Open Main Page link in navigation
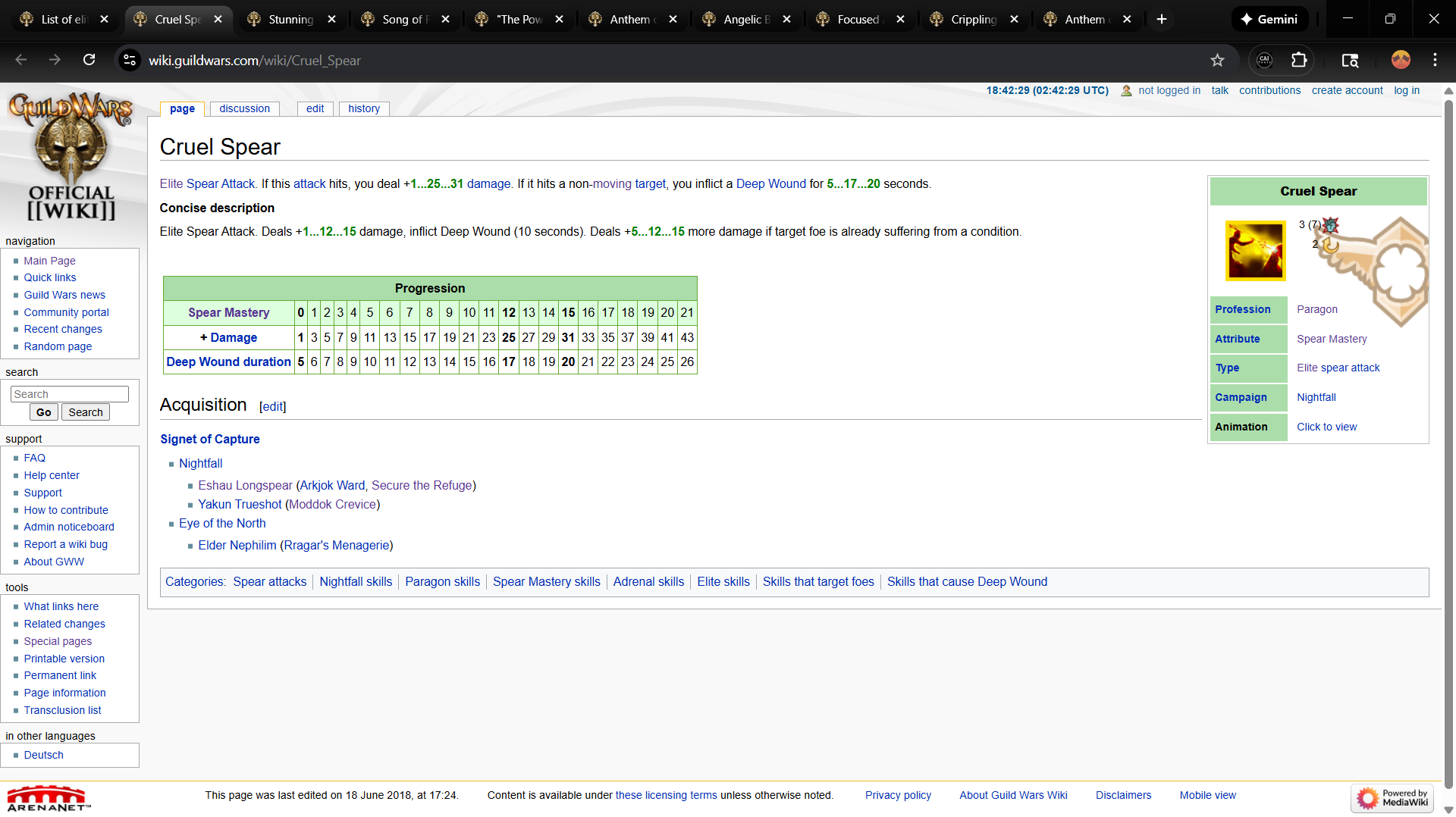 click(x=49, y=261)
